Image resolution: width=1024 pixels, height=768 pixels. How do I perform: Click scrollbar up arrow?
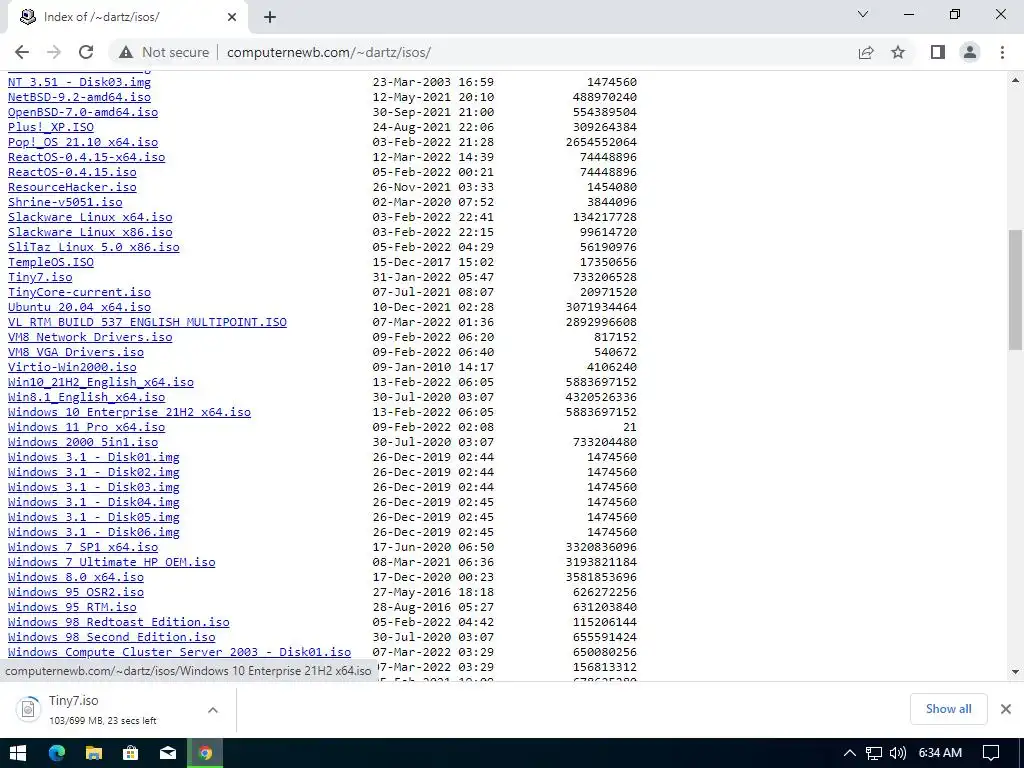point(1016,80)
